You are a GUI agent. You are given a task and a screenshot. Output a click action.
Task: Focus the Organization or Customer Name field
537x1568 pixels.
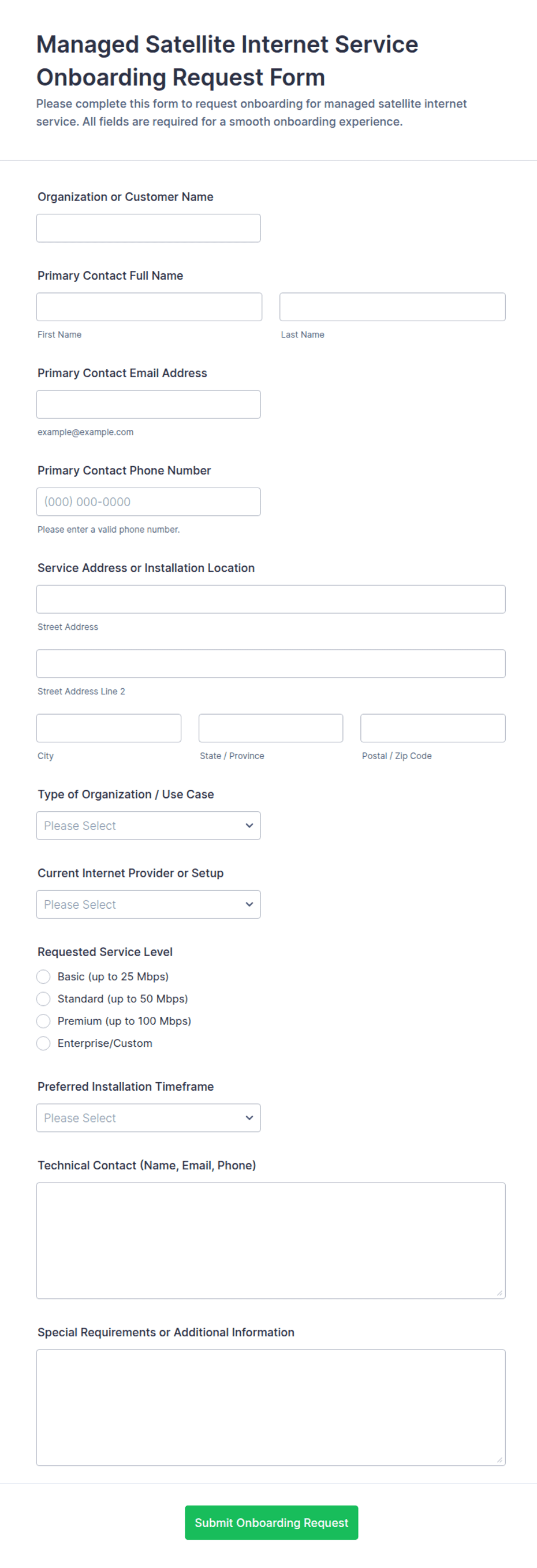(x=148, y=228)
